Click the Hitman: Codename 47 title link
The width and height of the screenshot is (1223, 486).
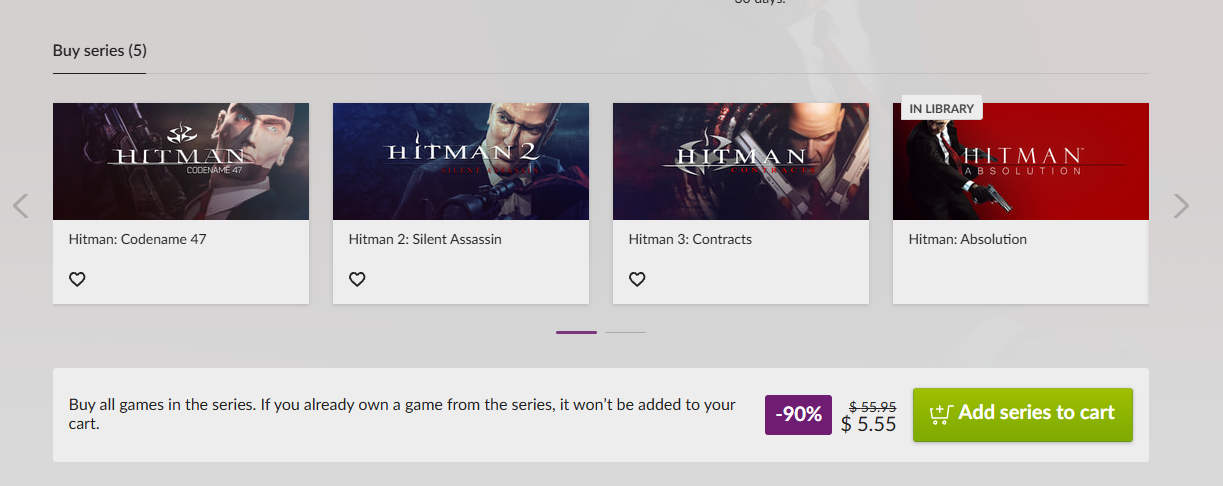(x=137, y=240)
